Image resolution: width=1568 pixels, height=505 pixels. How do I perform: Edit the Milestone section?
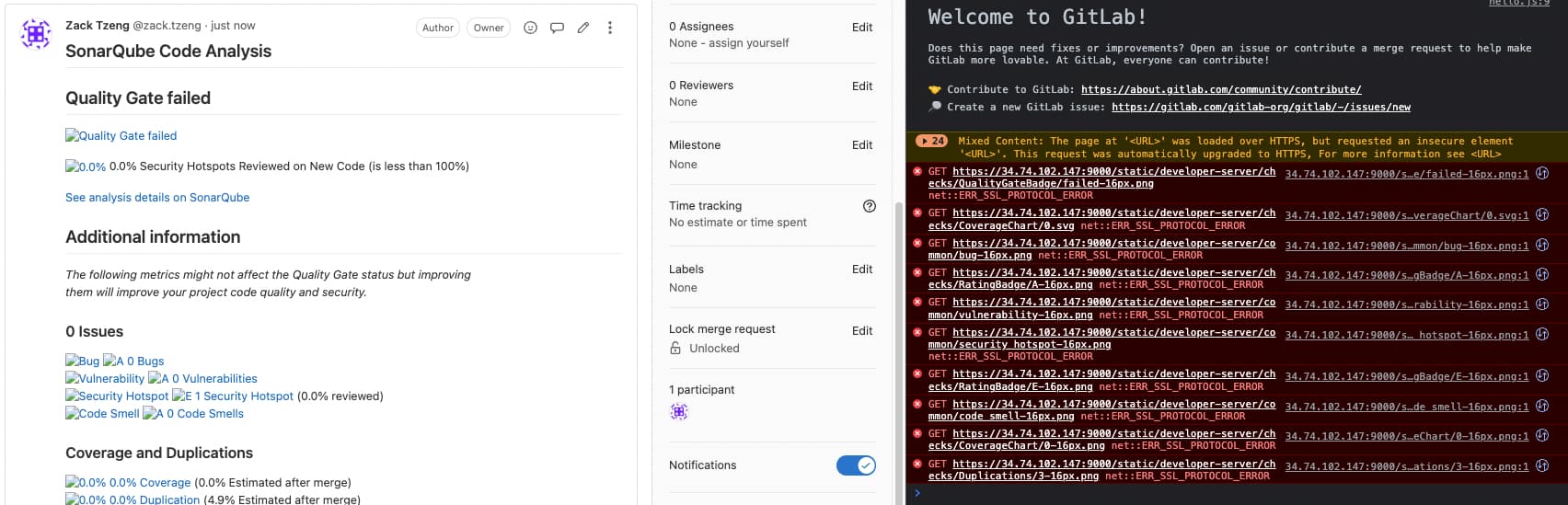862,144
